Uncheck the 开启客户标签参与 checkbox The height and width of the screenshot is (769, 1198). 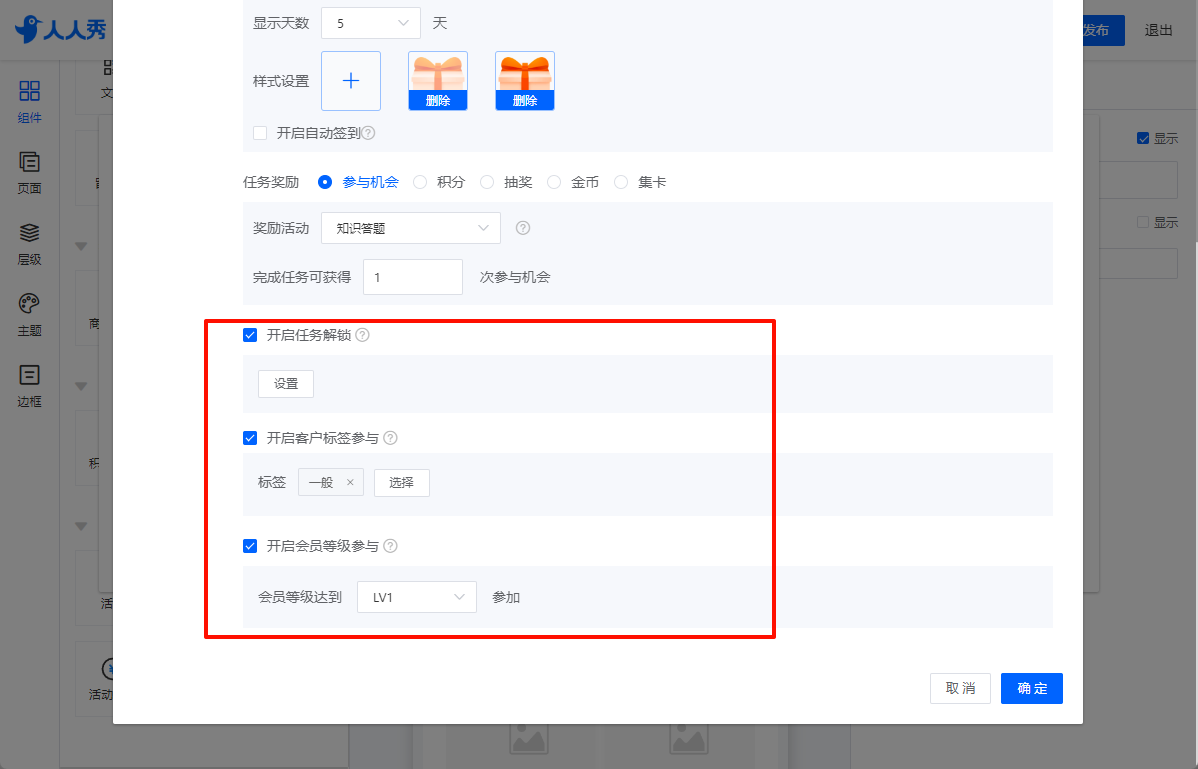[250, 438]
